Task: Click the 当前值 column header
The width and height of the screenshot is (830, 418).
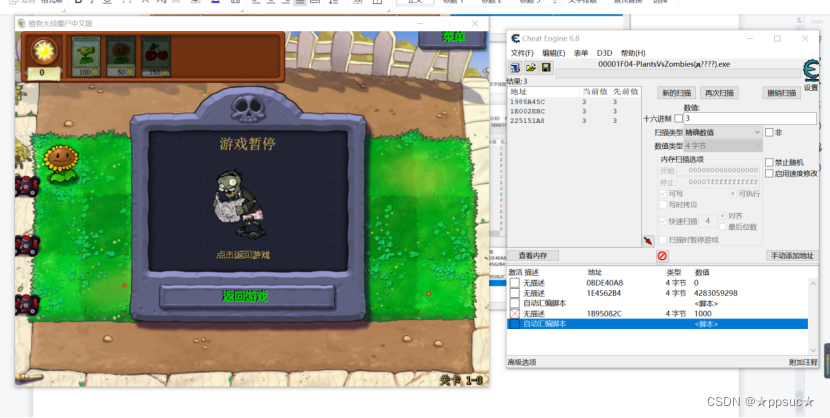Action: tap(594, 92)
